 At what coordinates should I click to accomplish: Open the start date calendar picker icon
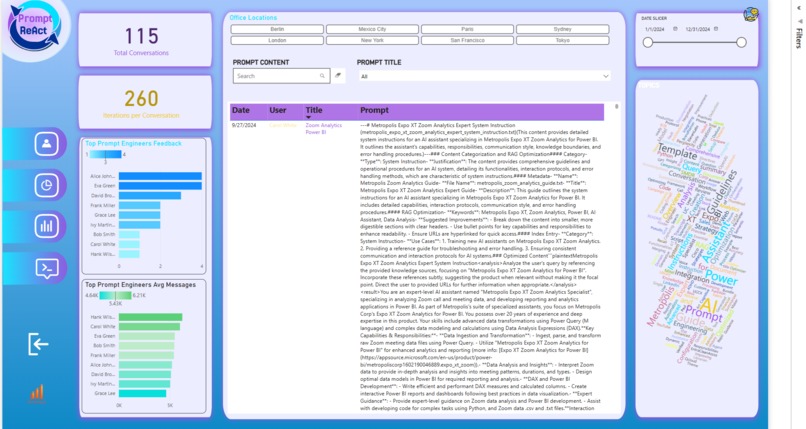(675, 29)
